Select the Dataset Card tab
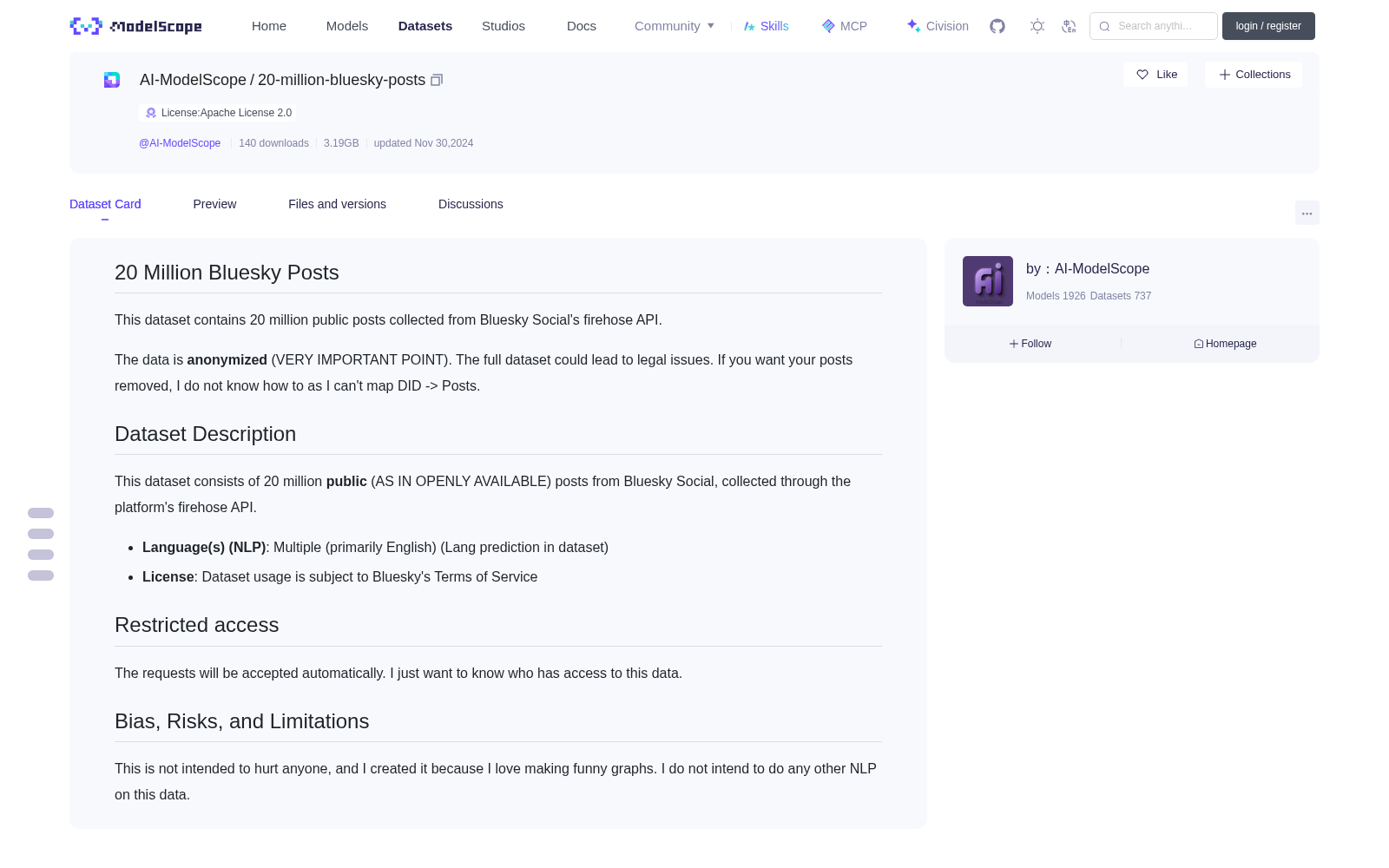Viewport: 1389px width, 868px height. click(105, 204)
